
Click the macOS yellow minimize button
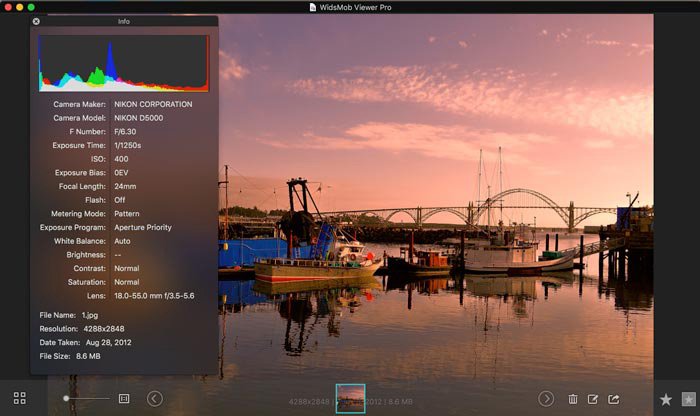[x=19, y=7]
